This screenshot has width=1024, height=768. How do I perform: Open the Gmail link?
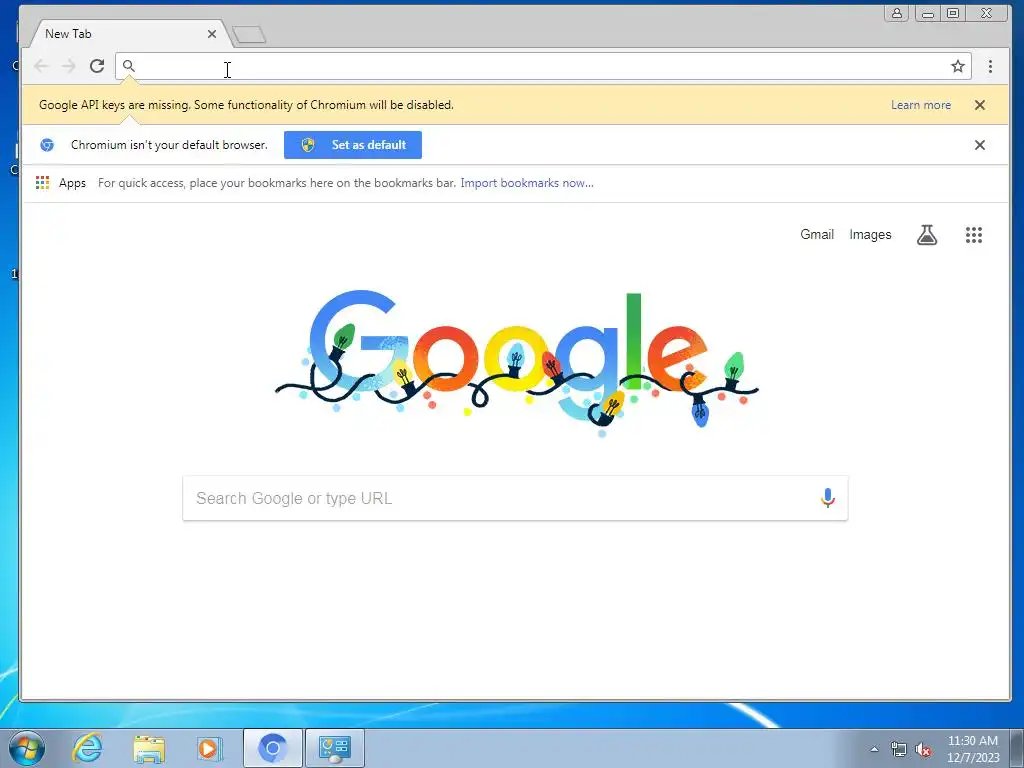pyautogui.click(x=817, y=234)
